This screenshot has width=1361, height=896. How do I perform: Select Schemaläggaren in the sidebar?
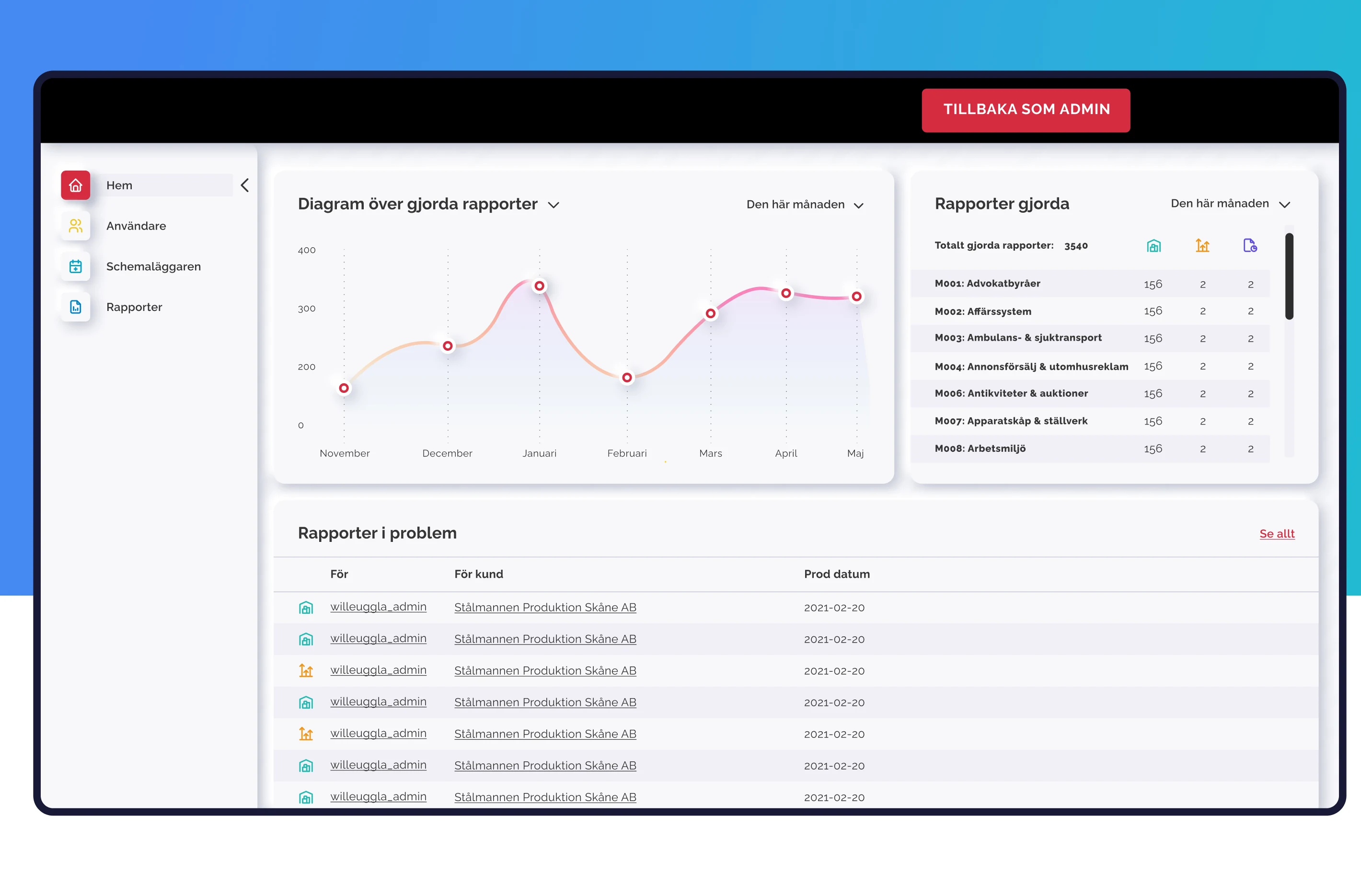[153, 266]
